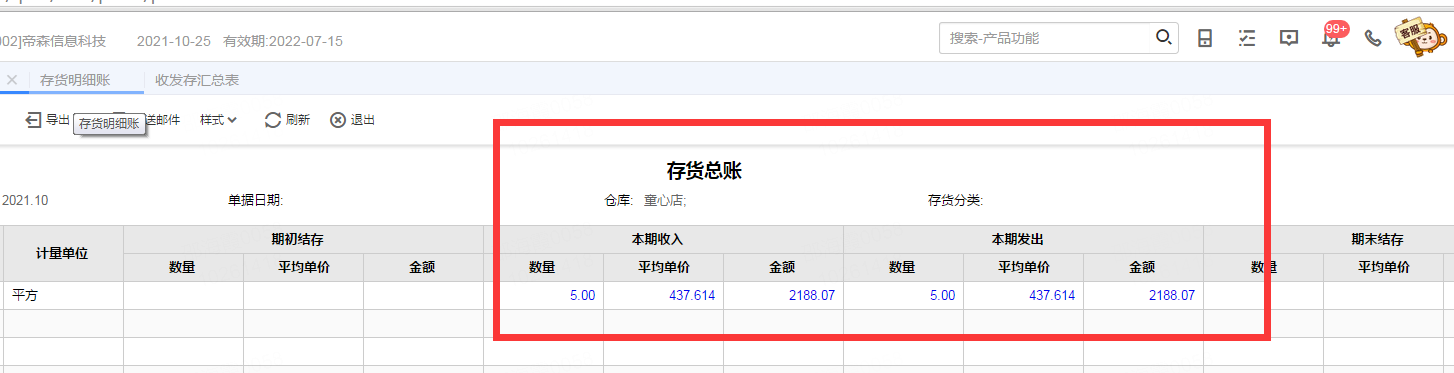Click the 帝森信息科技 company name
Screen dimensions: 1454x373
click(x=65, y=41)
